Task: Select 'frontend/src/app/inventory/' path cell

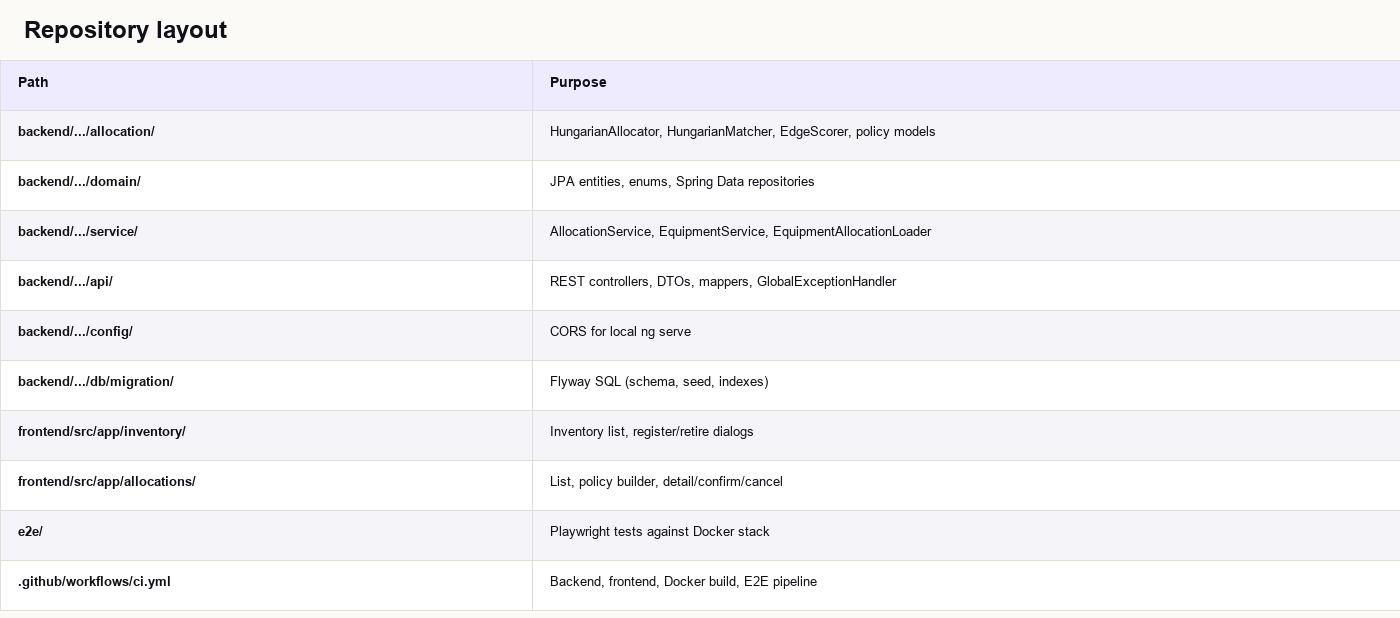Action: click(266, 435)
